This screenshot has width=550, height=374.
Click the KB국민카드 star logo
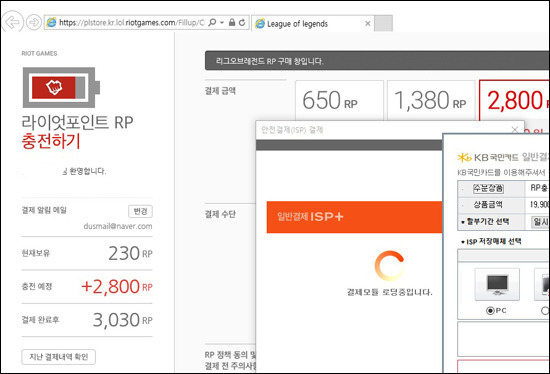click(464, 157)
